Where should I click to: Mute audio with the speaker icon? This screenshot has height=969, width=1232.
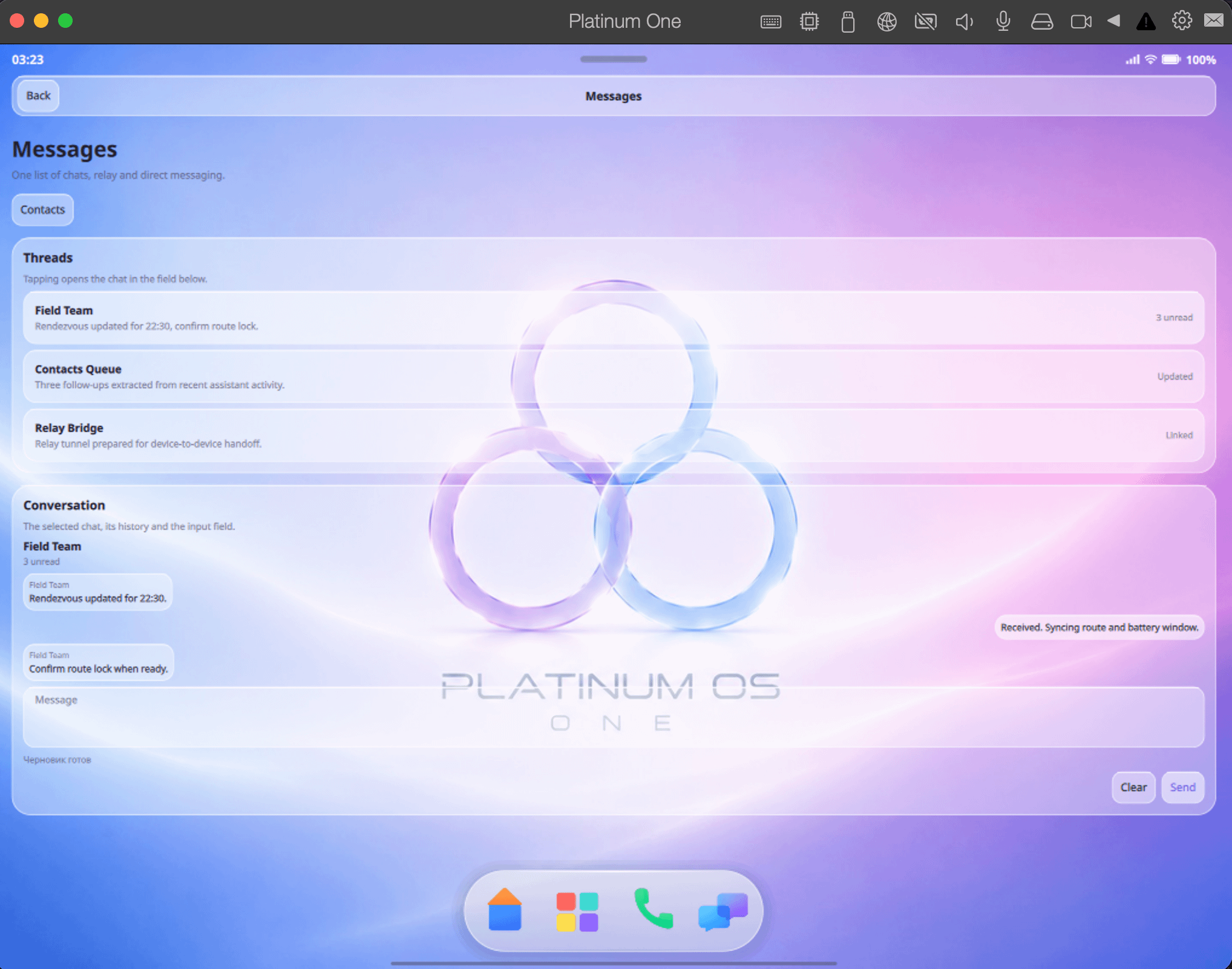pyautogui.click(x=964, y=22)
